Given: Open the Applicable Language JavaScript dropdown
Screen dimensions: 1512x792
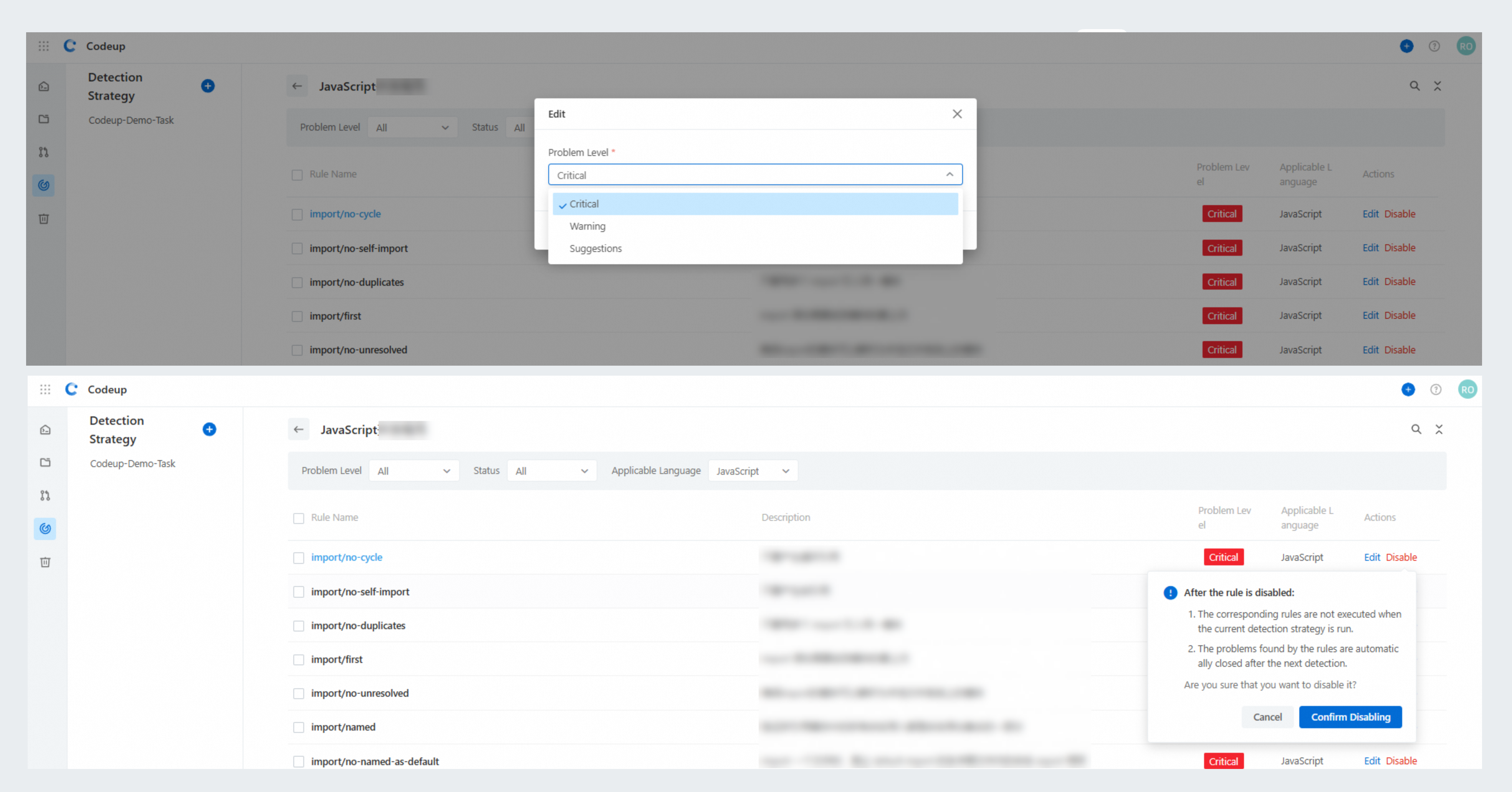Looking at the screenshot, I should (753, 471).
